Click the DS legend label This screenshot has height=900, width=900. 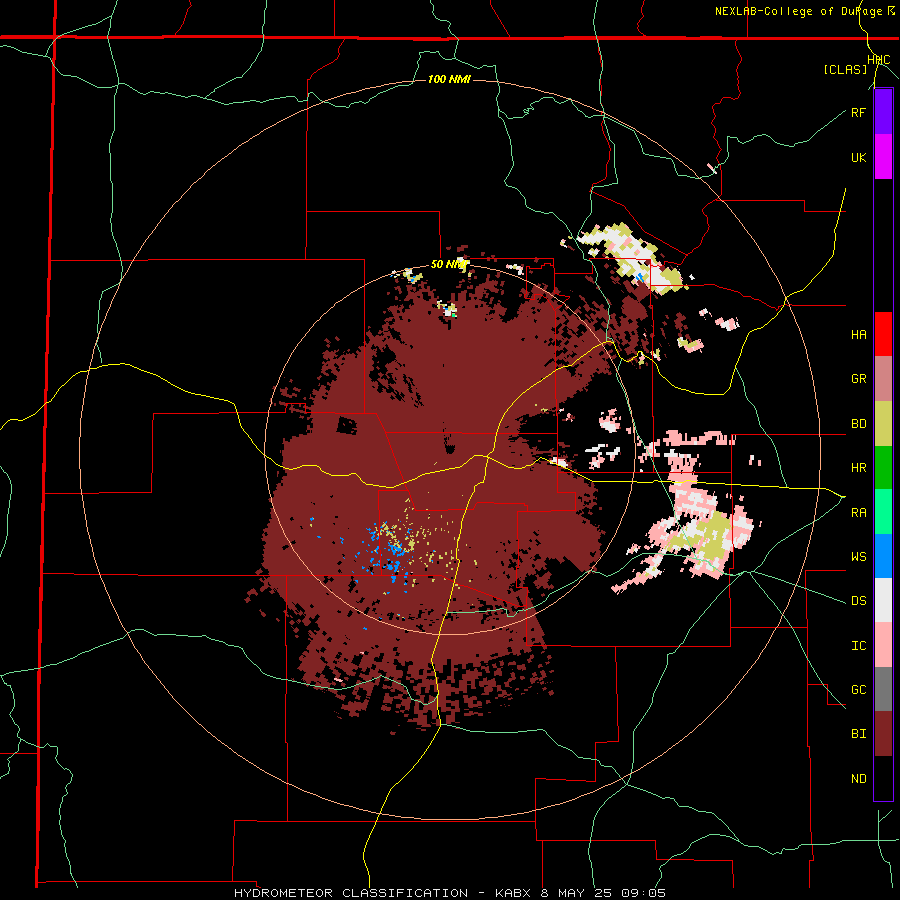click(858, 601)
